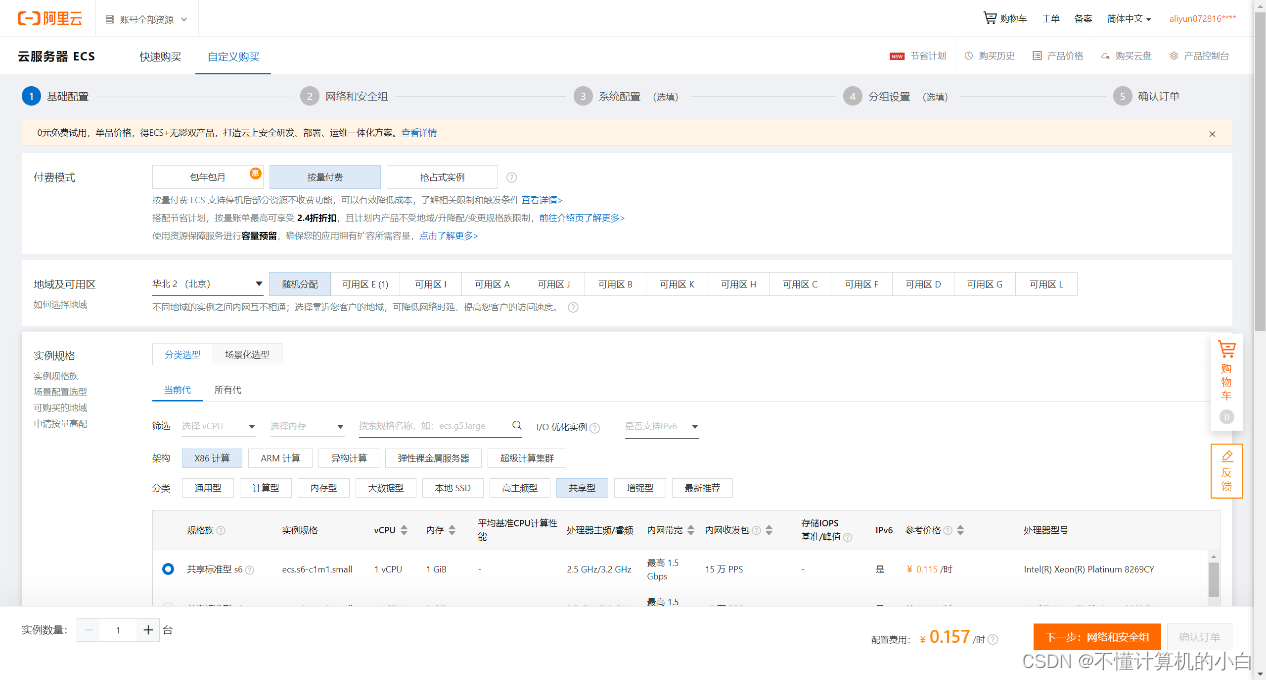Open 产品价格 link

pos(1058,56)
